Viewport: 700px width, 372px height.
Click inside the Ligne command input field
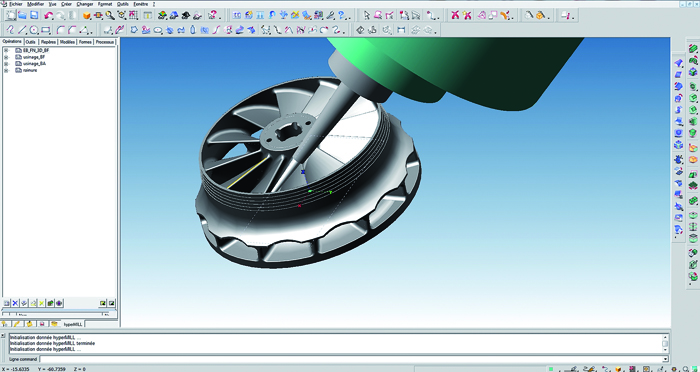point(351,359)
